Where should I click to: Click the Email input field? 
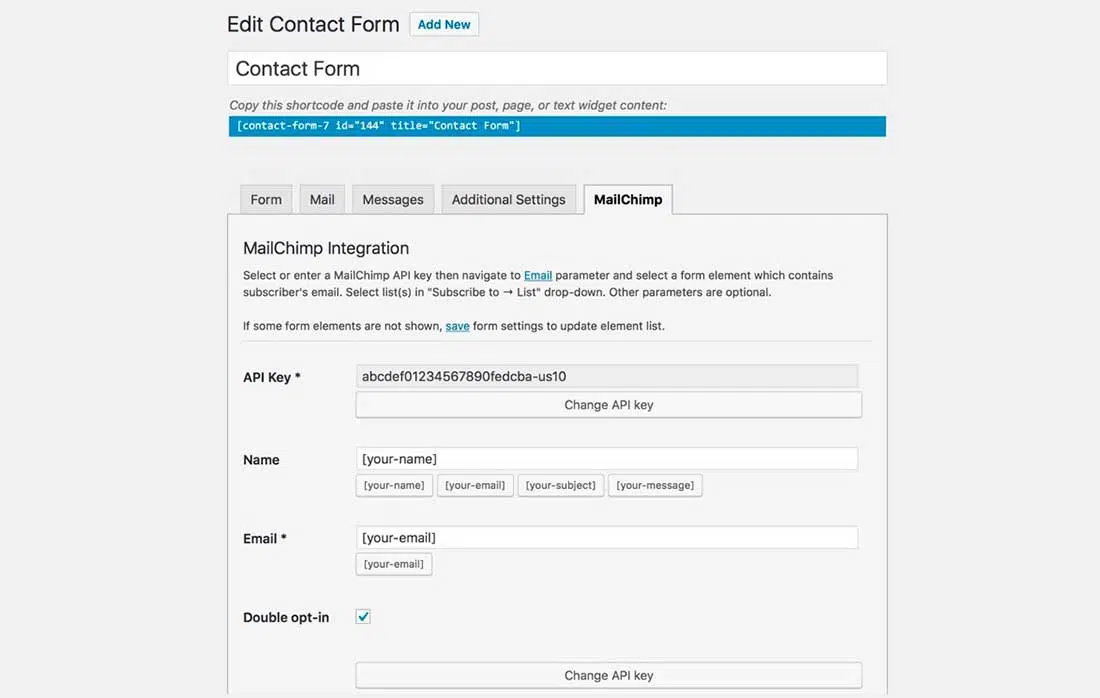coord(607,538)
